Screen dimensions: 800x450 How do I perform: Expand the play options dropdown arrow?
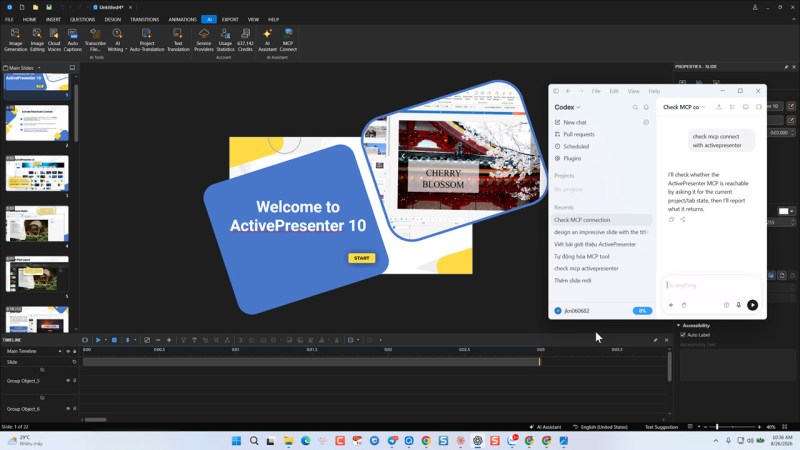[x=106, y=340]
